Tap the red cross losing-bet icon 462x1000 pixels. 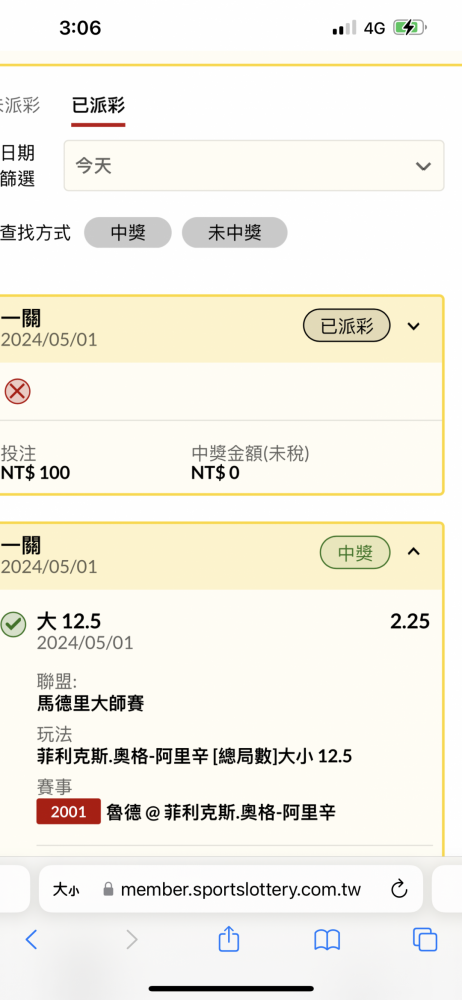click(17, 391)
